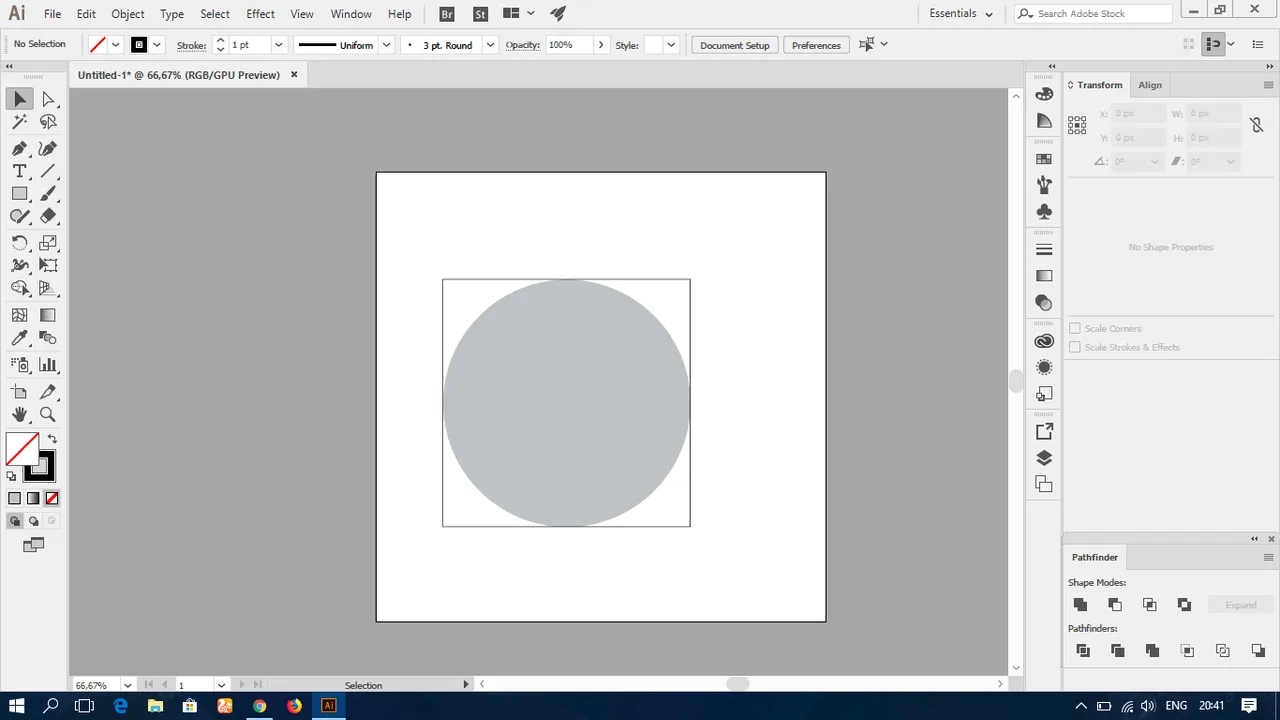Open the Window menu
Viewport: 1280px width, 720px height.
[351, 14]
